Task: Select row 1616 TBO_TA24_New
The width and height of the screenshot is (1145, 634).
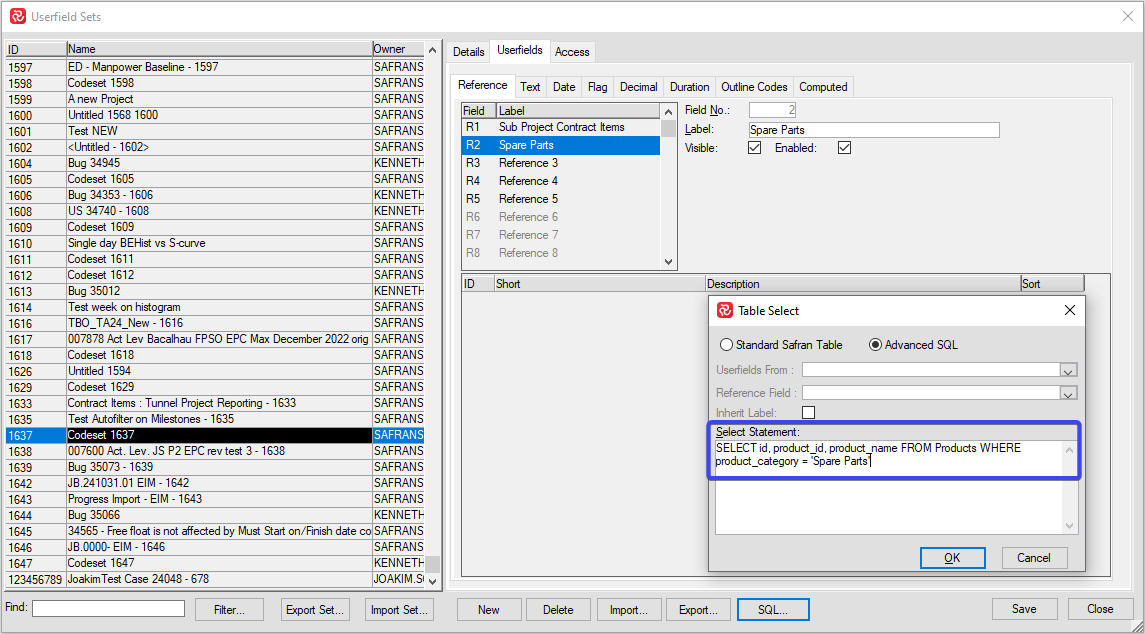Action: (215, 323)
